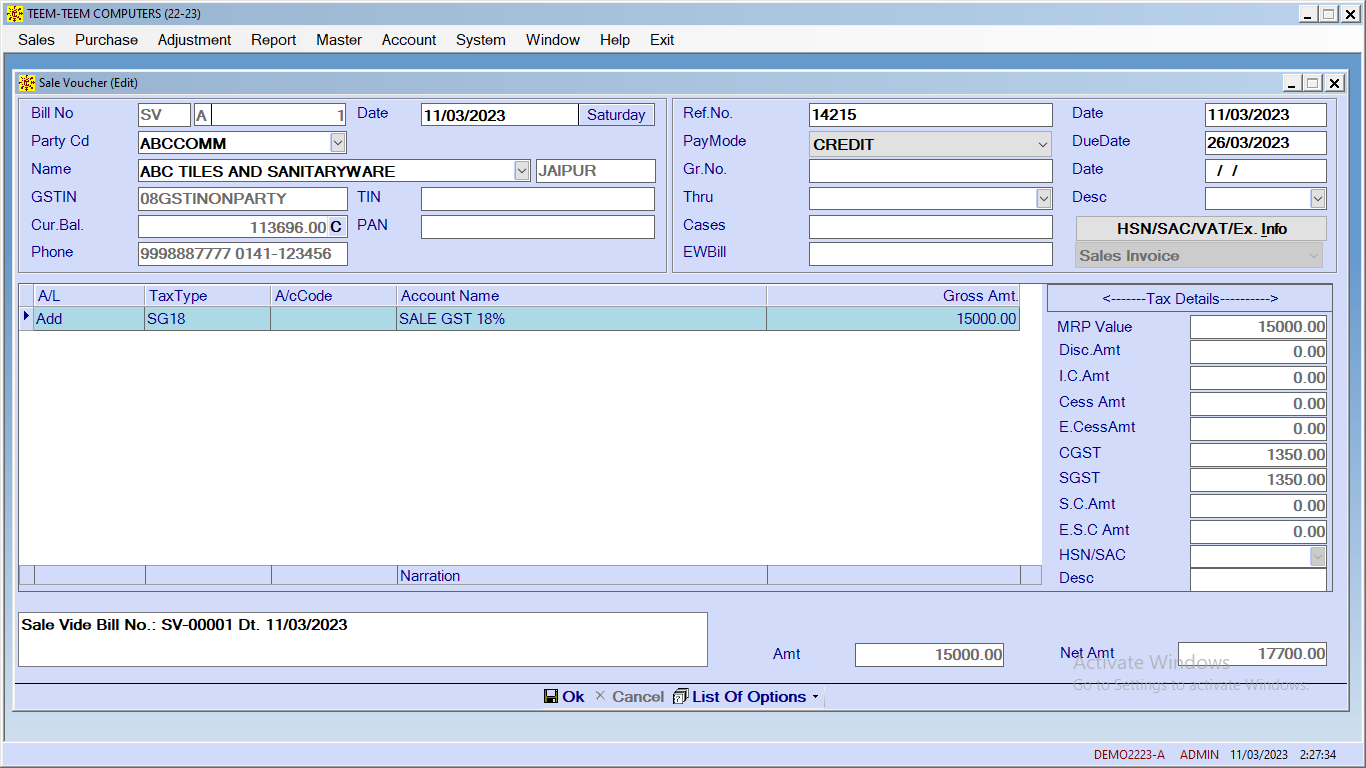
Task: Open the Sales Invoice dropdown
Action: point(1199,256)
